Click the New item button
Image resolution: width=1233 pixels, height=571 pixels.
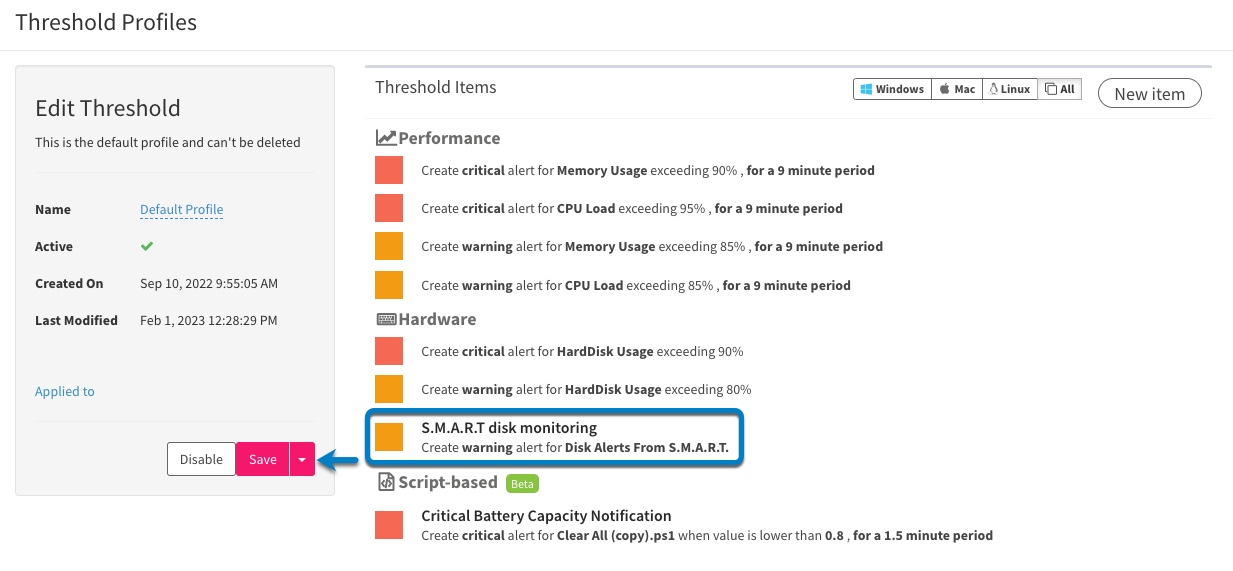tap(1150, 94)
